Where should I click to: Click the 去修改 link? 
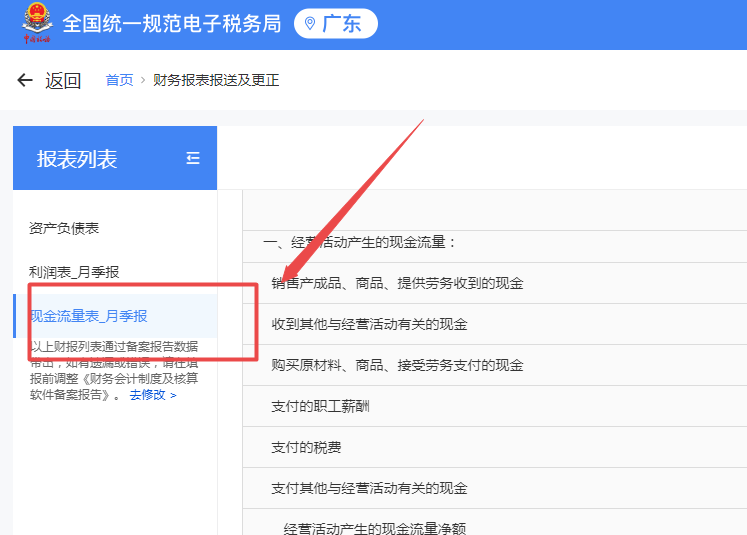coord(152,395)
